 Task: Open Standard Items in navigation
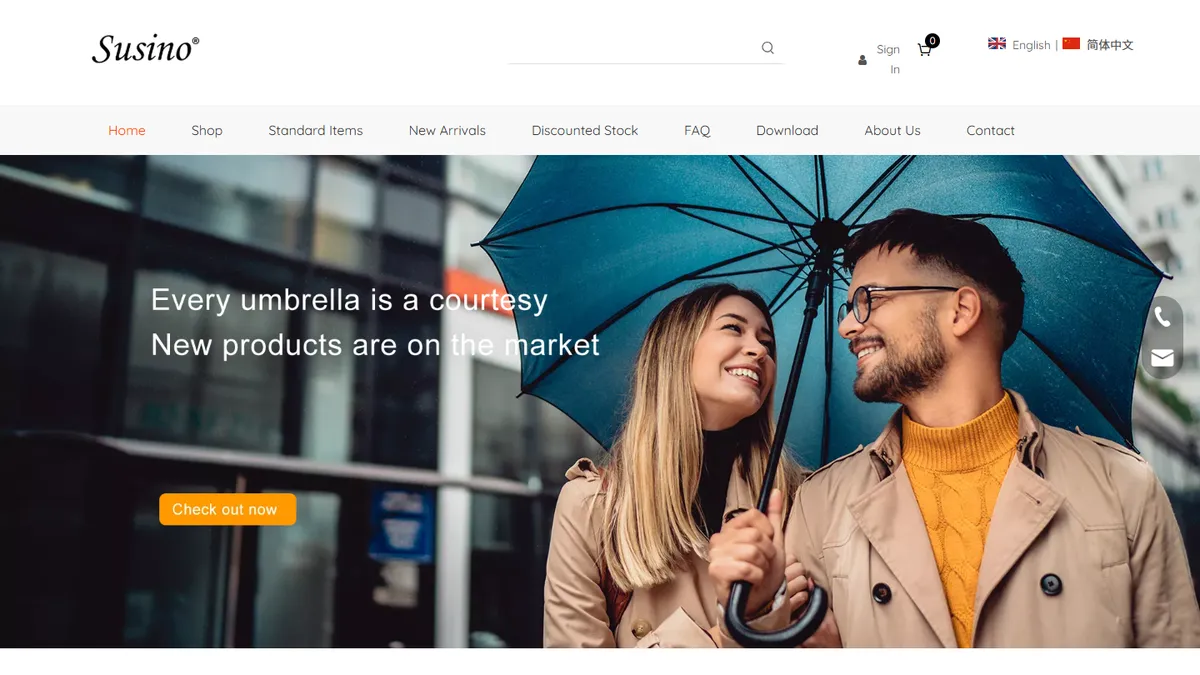click(x=315, y=130)
